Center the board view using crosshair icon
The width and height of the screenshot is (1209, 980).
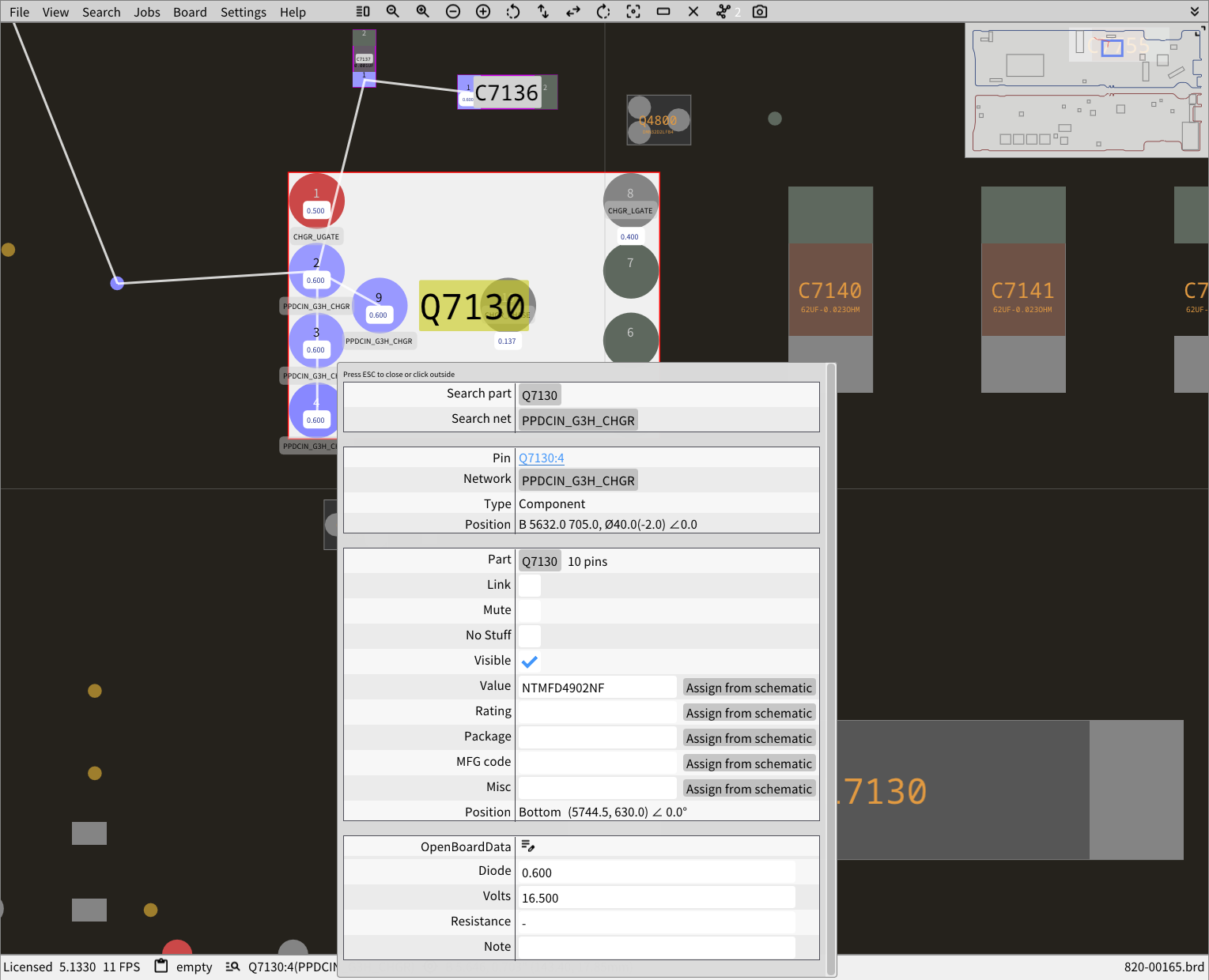tap(633, 12)
